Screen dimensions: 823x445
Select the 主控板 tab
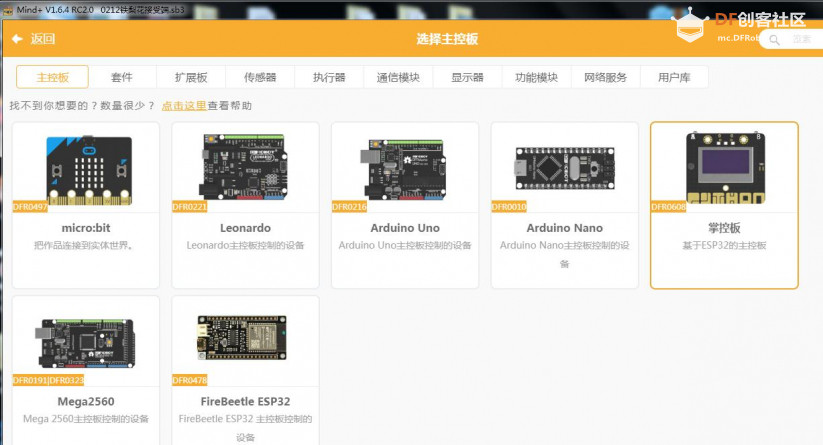[52, 77]
